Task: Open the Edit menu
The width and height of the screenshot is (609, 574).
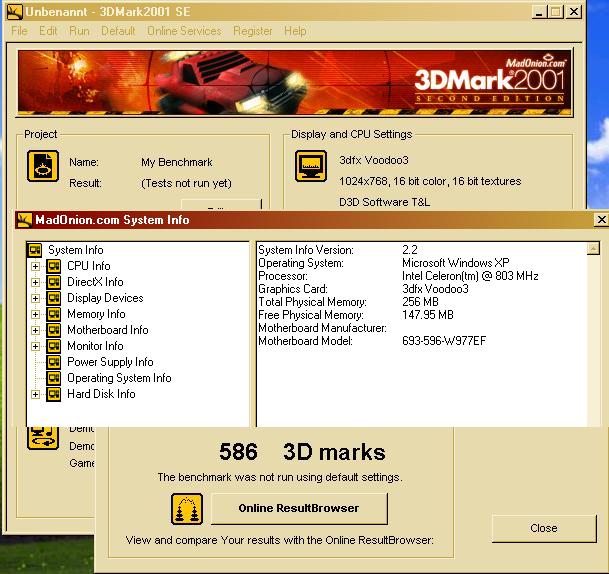Action: [48, 31]
